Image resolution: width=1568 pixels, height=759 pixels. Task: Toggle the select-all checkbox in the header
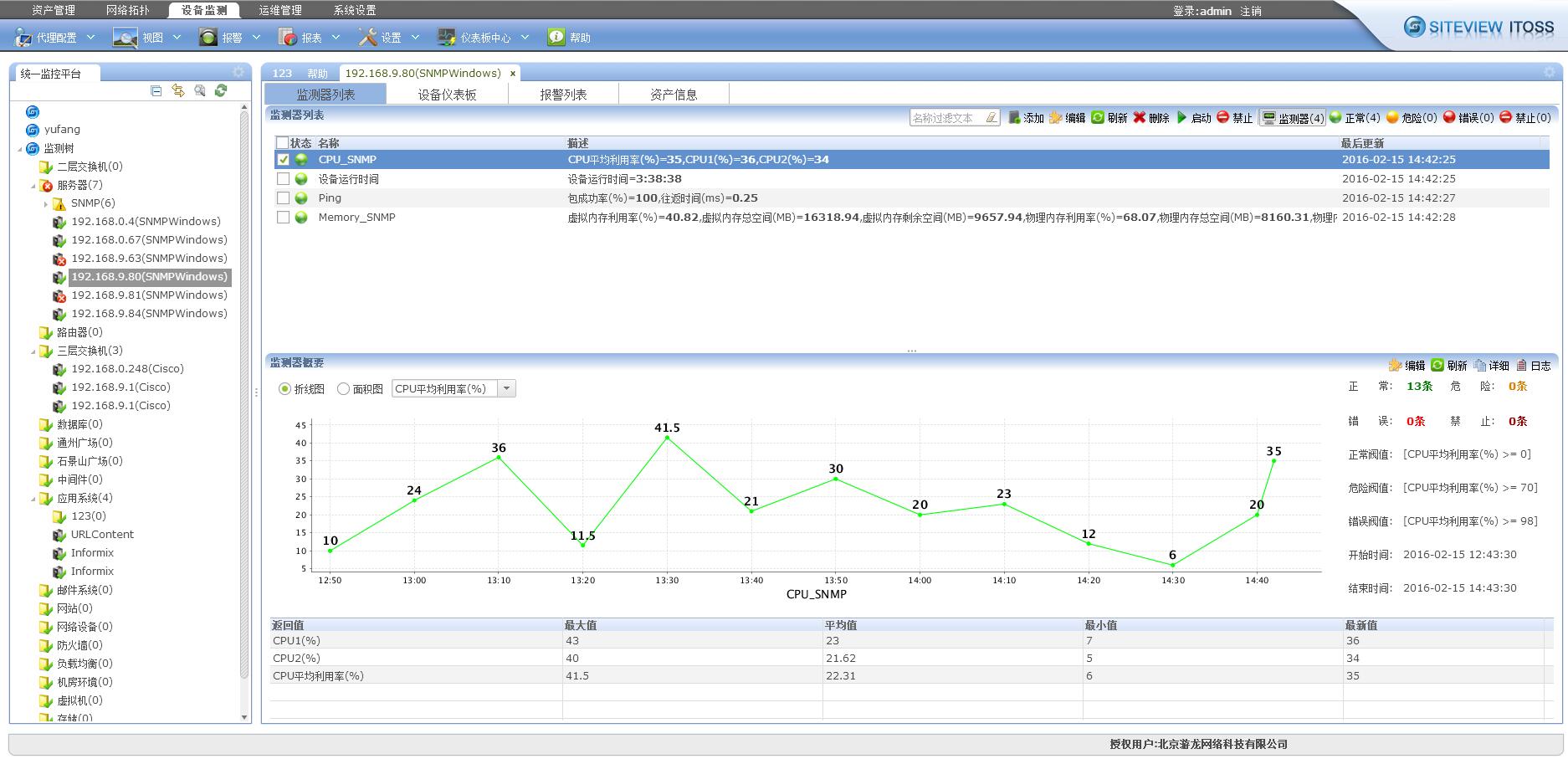tap(282, 143)
